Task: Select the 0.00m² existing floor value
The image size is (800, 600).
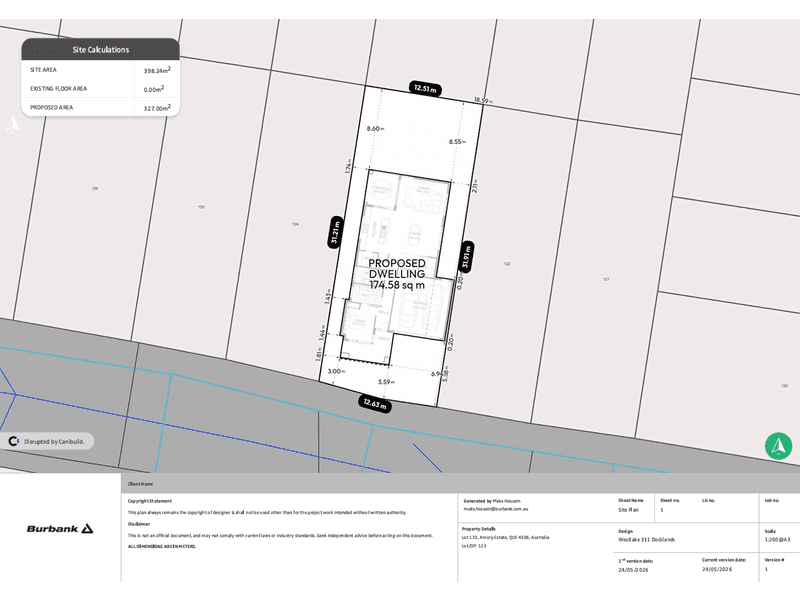Action: click(154, 89)
